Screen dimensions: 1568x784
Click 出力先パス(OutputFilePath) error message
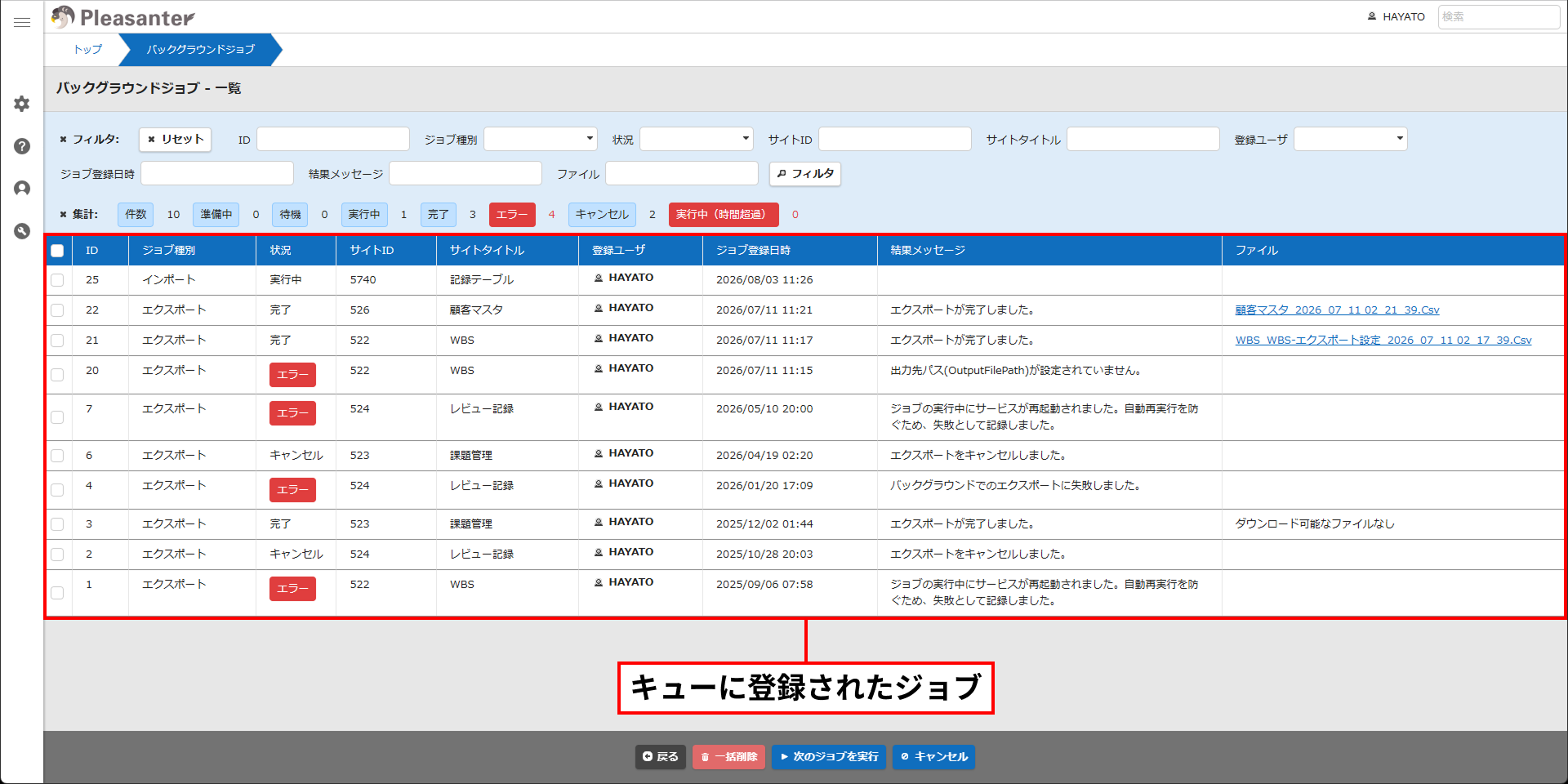1015,371
